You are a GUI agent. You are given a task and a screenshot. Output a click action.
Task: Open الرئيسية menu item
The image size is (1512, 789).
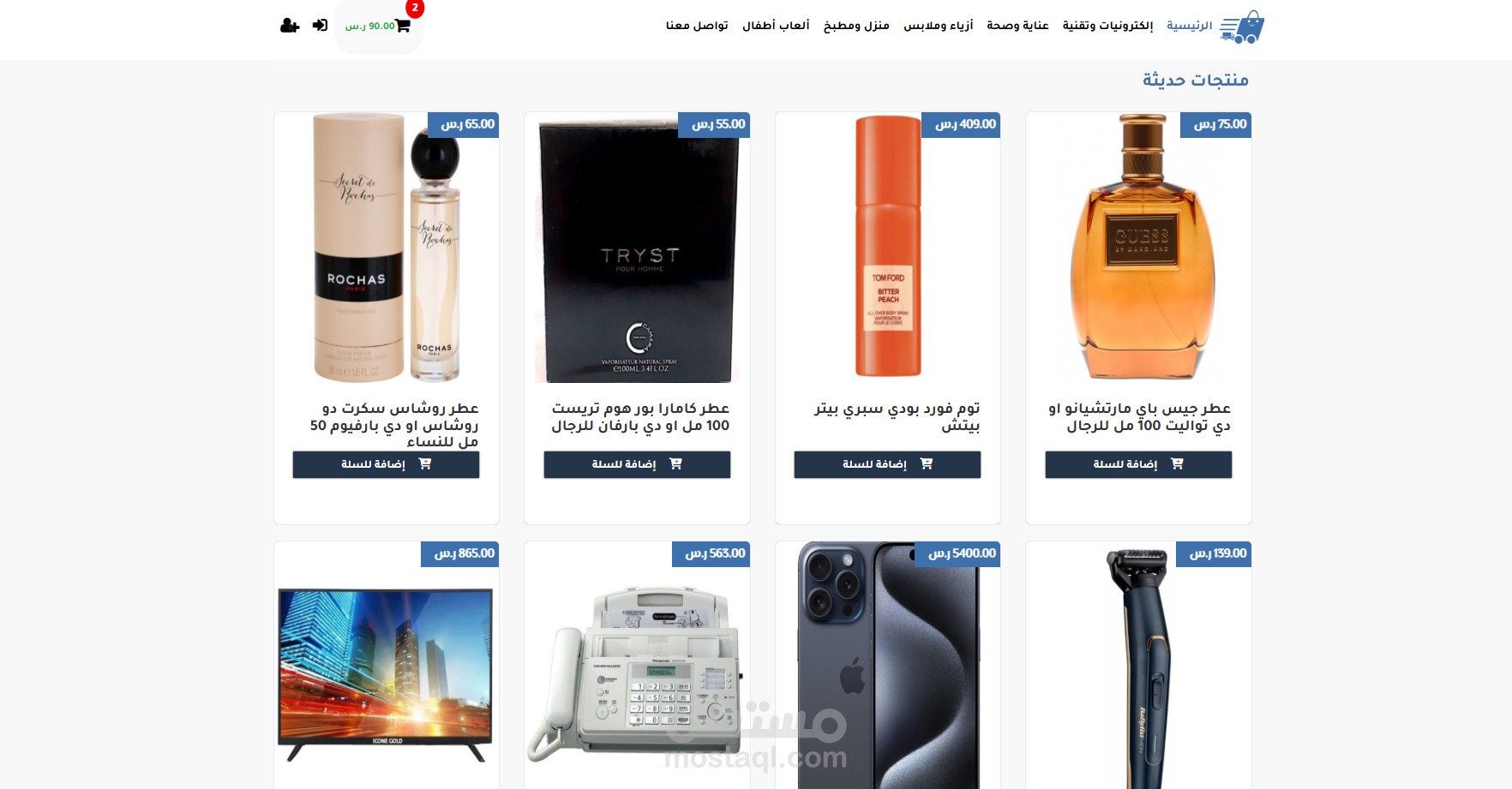point(1190,26)
